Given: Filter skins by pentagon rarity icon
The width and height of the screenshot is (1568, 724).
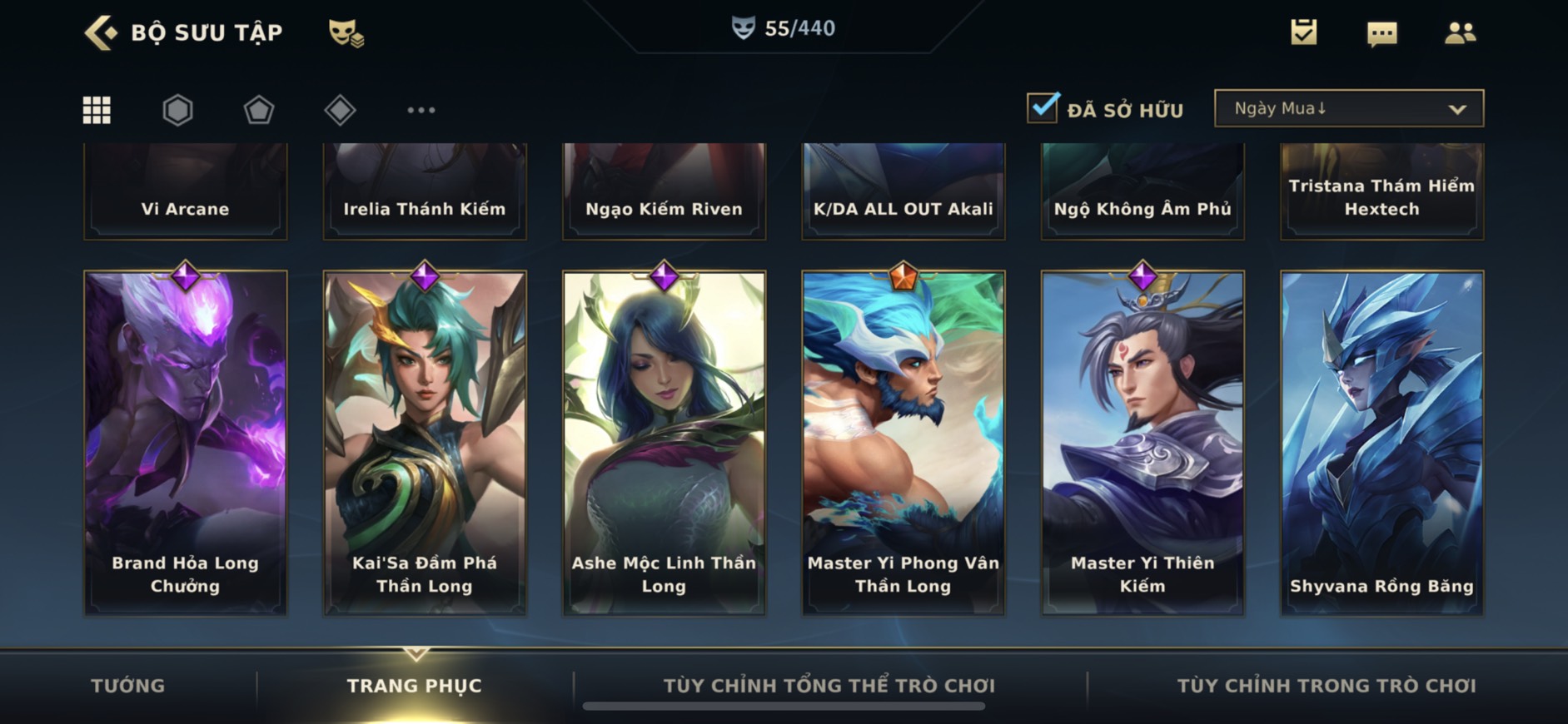Looking at the screenshot, I should pos(258,110).
